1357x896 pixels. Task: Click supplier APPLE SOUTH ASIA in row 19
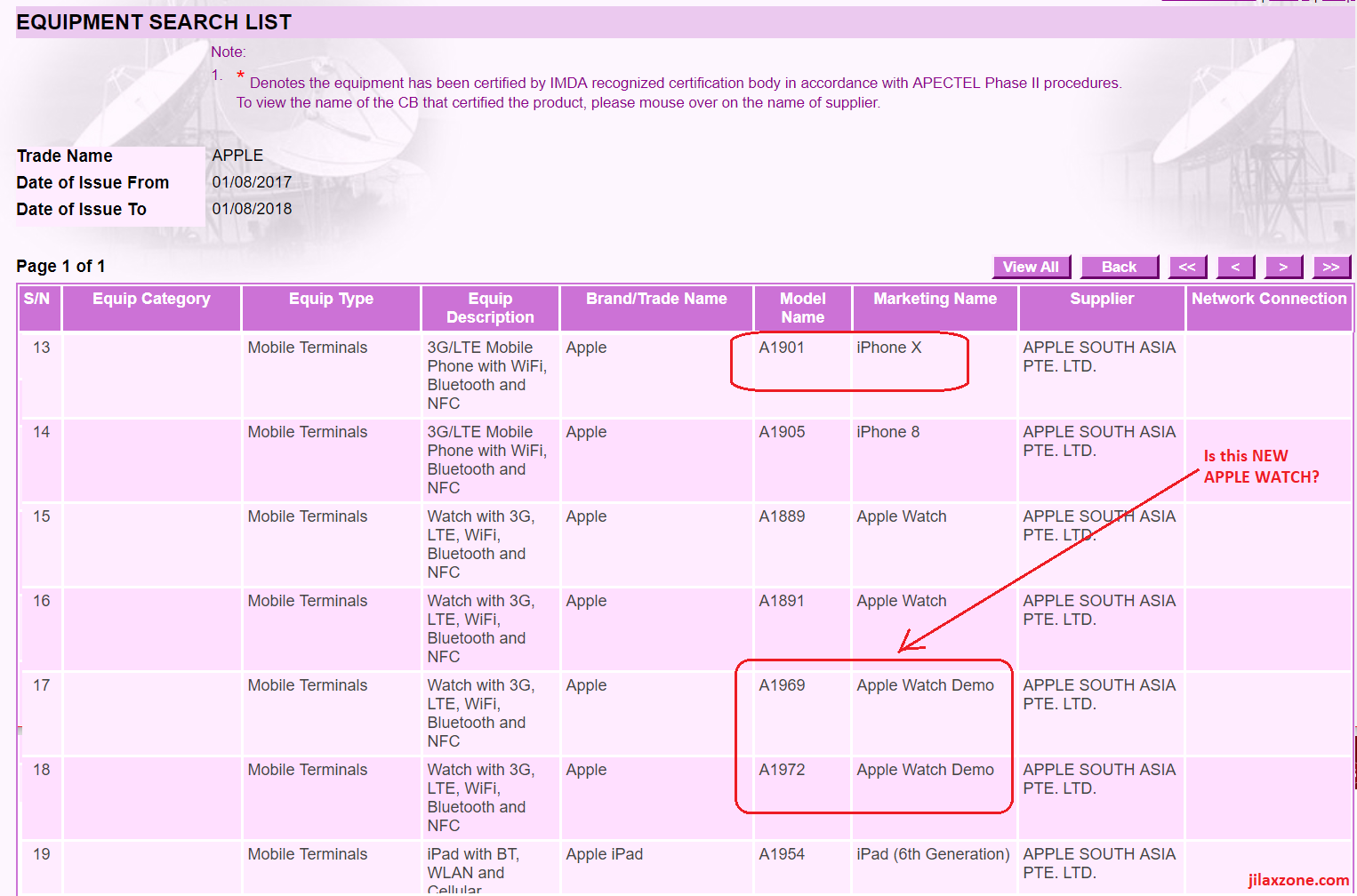[x=1099, y=863]
